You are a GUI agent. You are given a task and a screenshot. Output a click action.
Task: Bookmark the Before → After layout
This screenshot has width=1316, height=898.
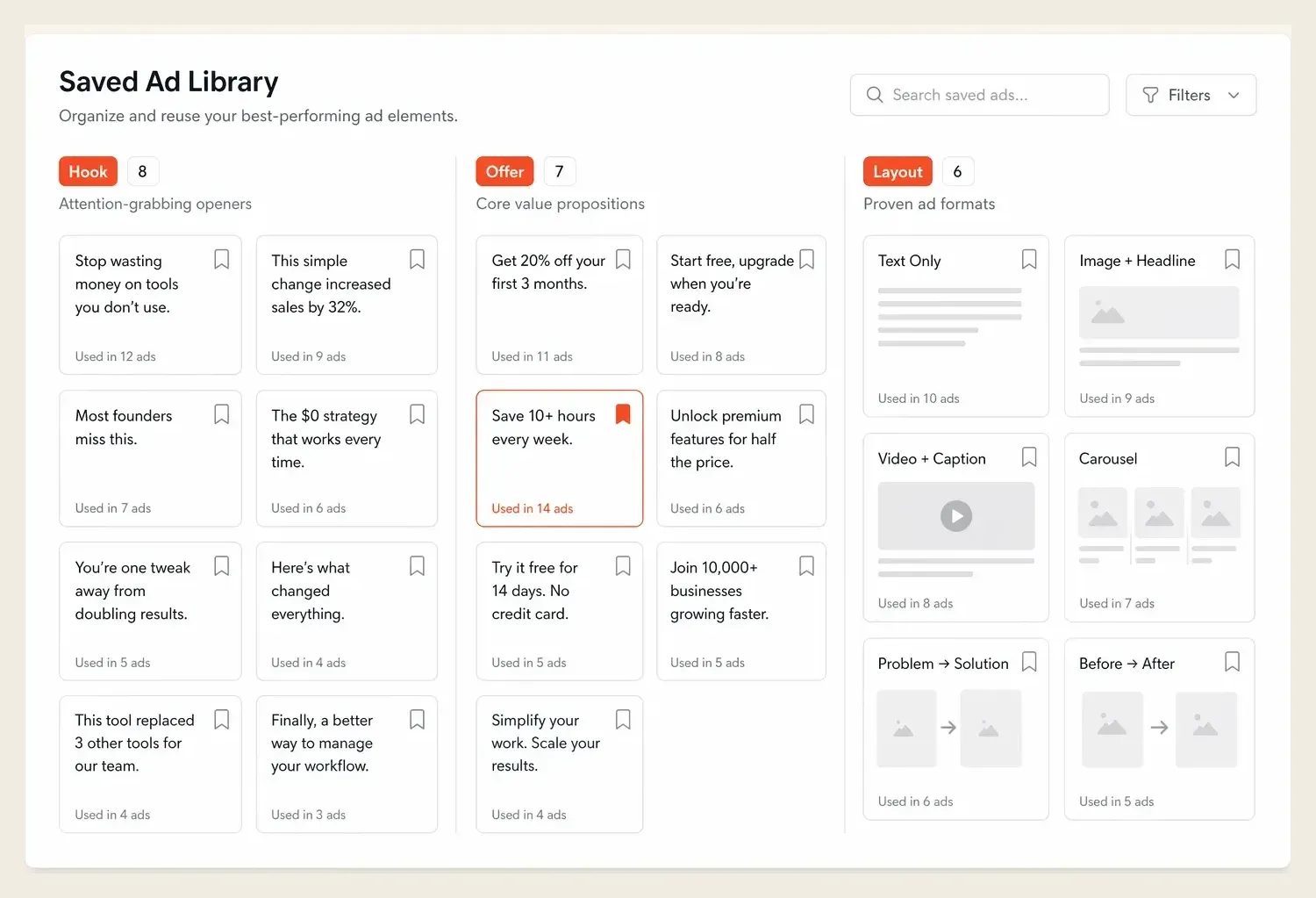pyautogui.click(x=1233, y=662)
